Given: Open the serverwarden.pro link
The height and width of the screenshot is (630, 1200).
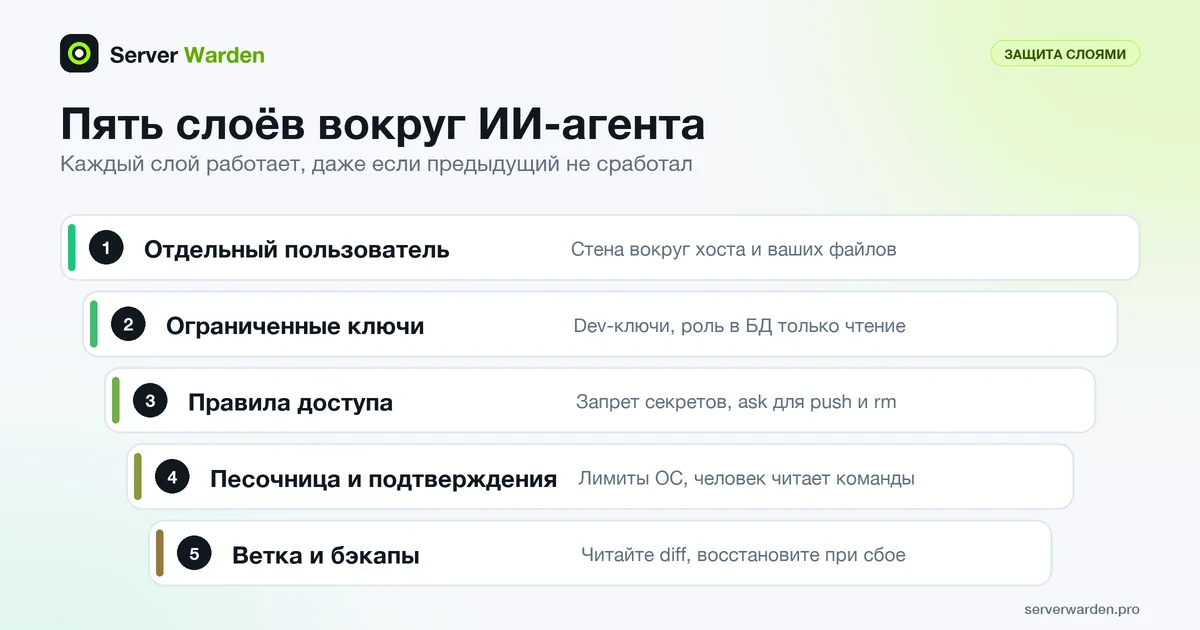Looking at the screenshot, I should click(x=1082, y=609).
